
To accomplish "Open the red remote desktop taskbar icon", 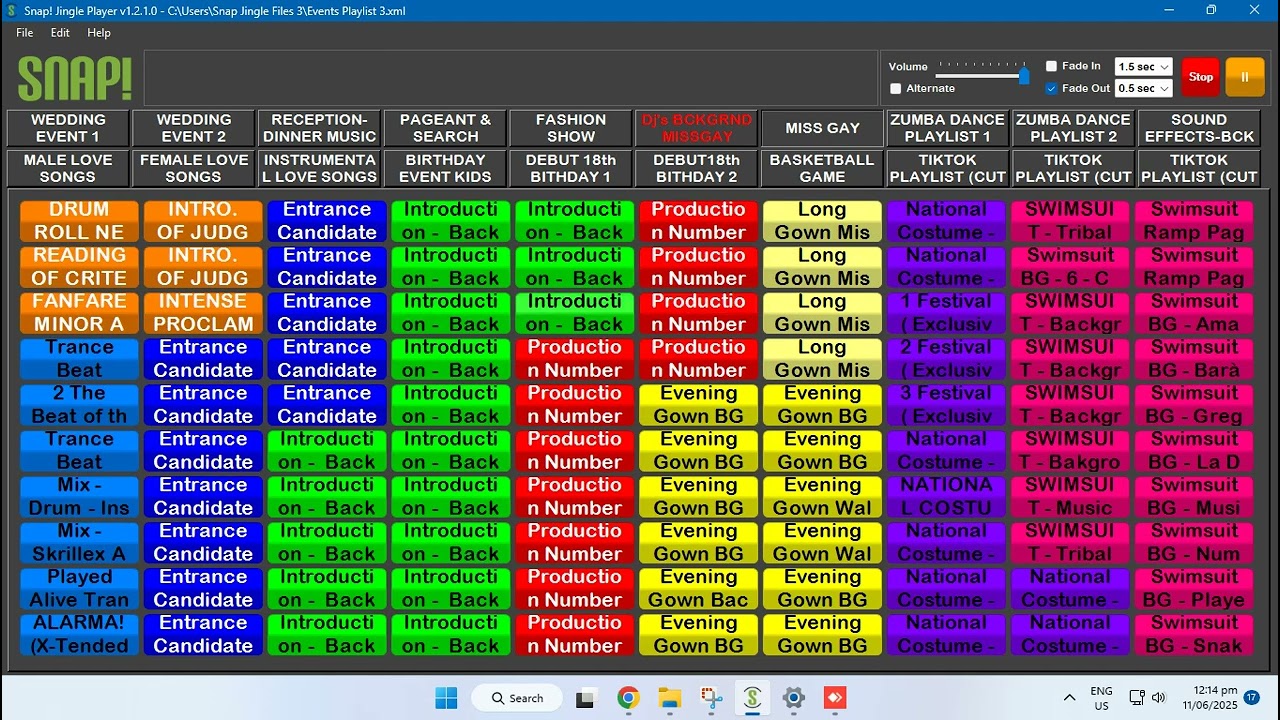I will pos(834,698).
